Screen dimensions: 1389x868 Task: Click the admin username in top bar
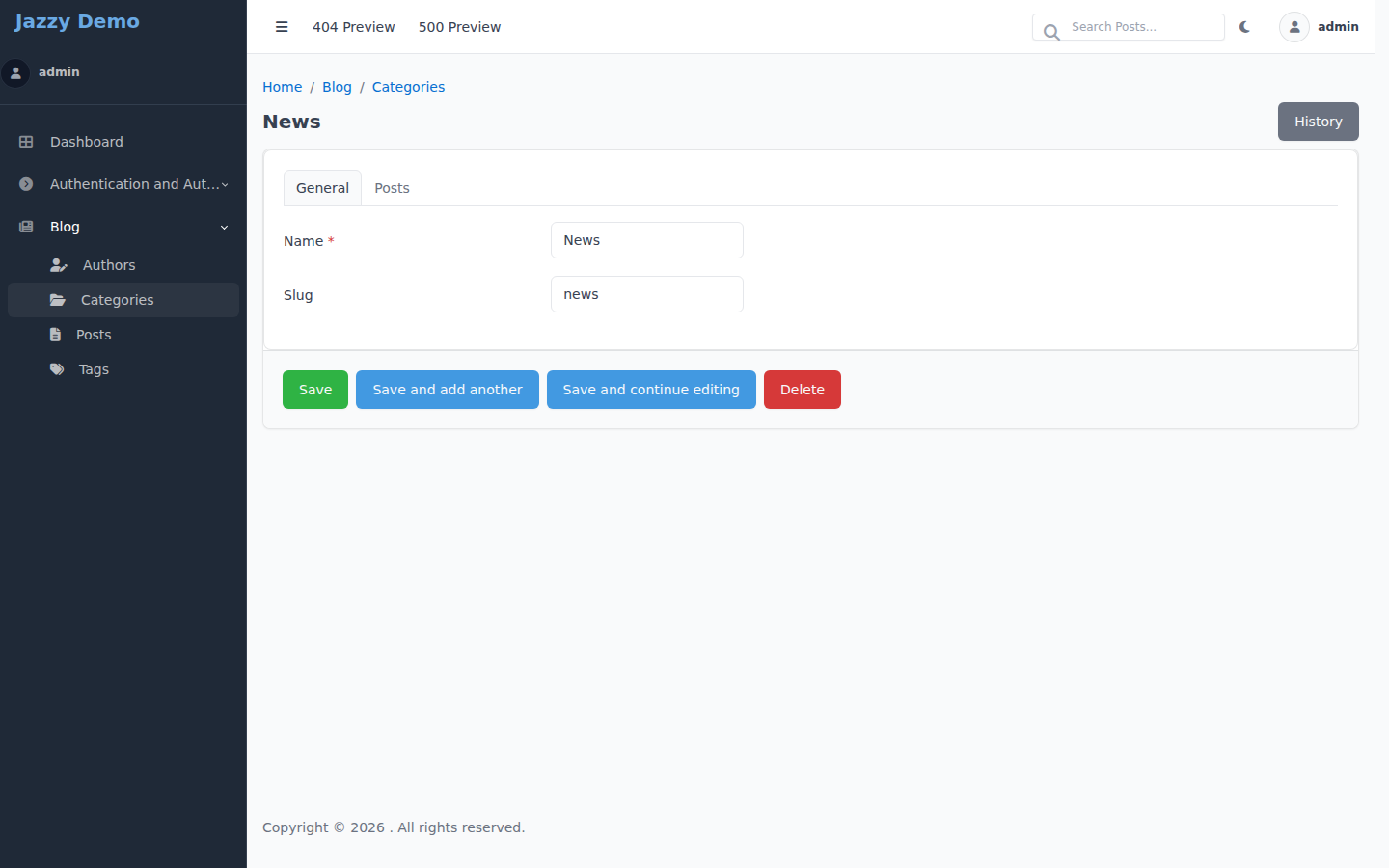(1338, 27)
